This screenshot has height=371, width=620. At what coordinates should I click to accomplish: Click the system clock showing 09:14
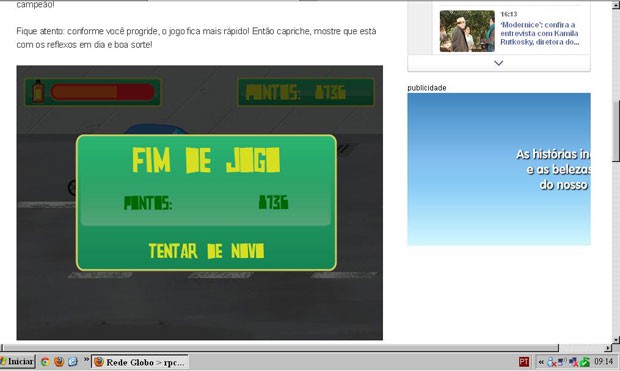(603, 362)
